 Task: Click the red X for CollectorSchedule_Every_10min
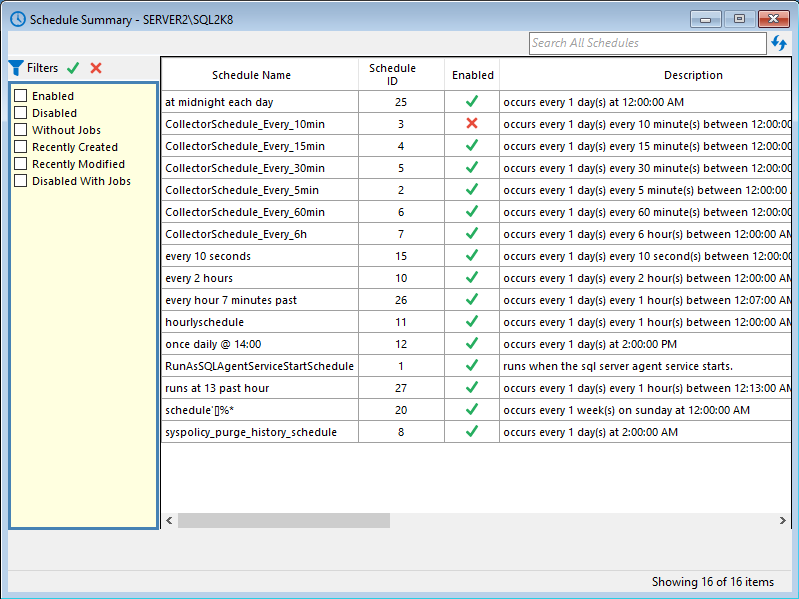pos(472,123)
